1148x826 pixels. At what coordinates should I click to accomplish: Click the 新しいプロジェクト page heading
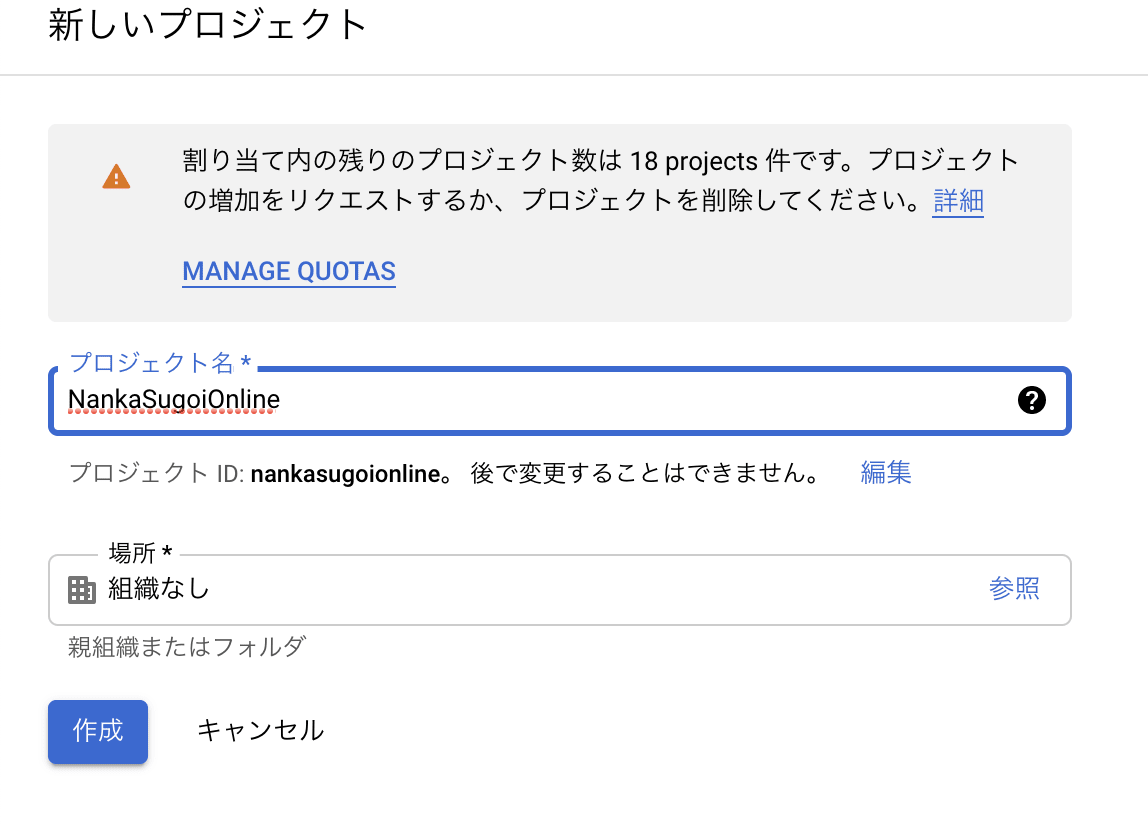click(x=208, y=25)
